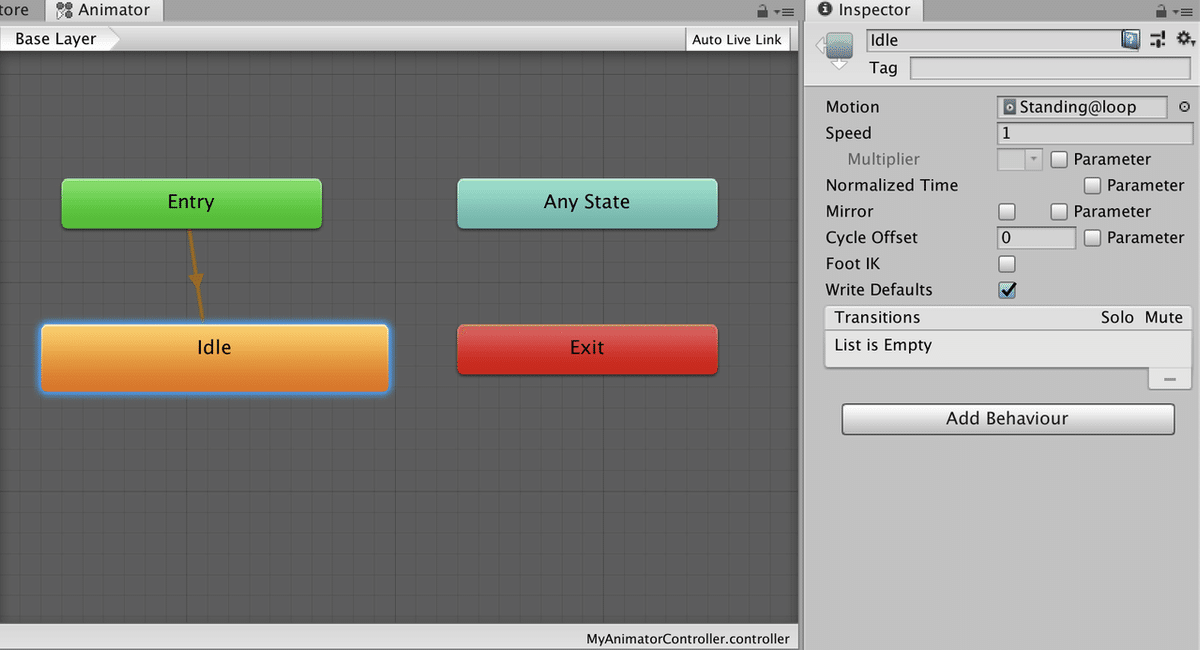This screenshot has width=1200, height=650.
Task: Click the Normalized Time label
Action: pyautogui.click(x=892, y=185)
